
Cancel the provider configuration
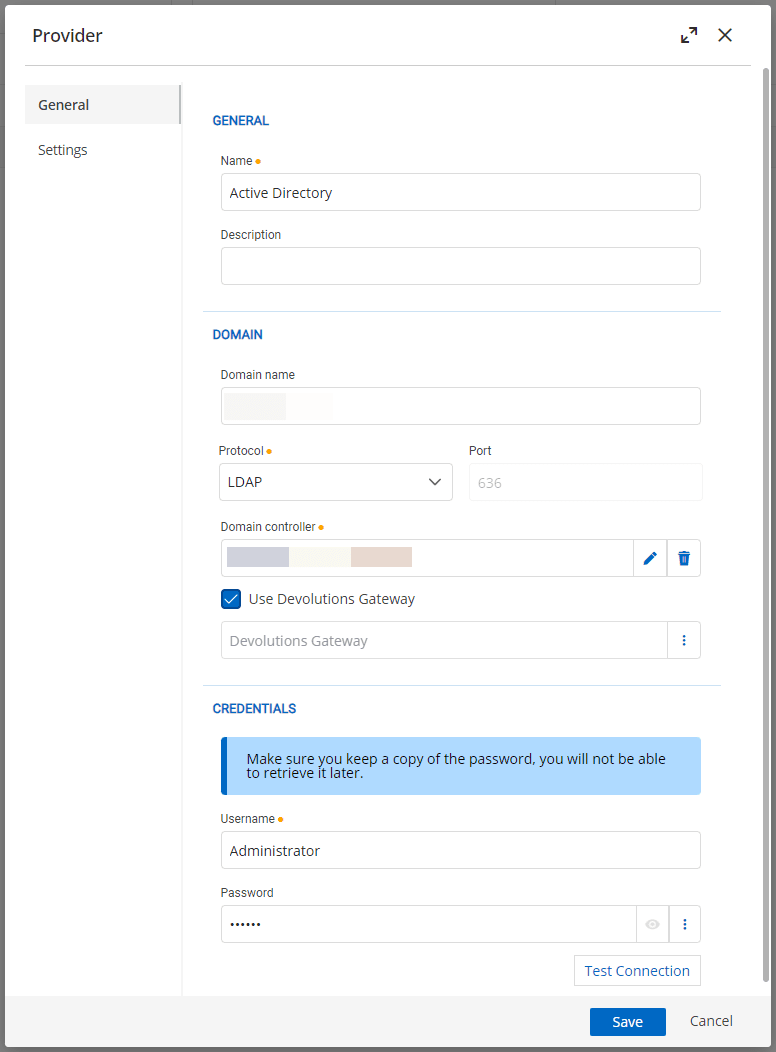pos(711,1021)
